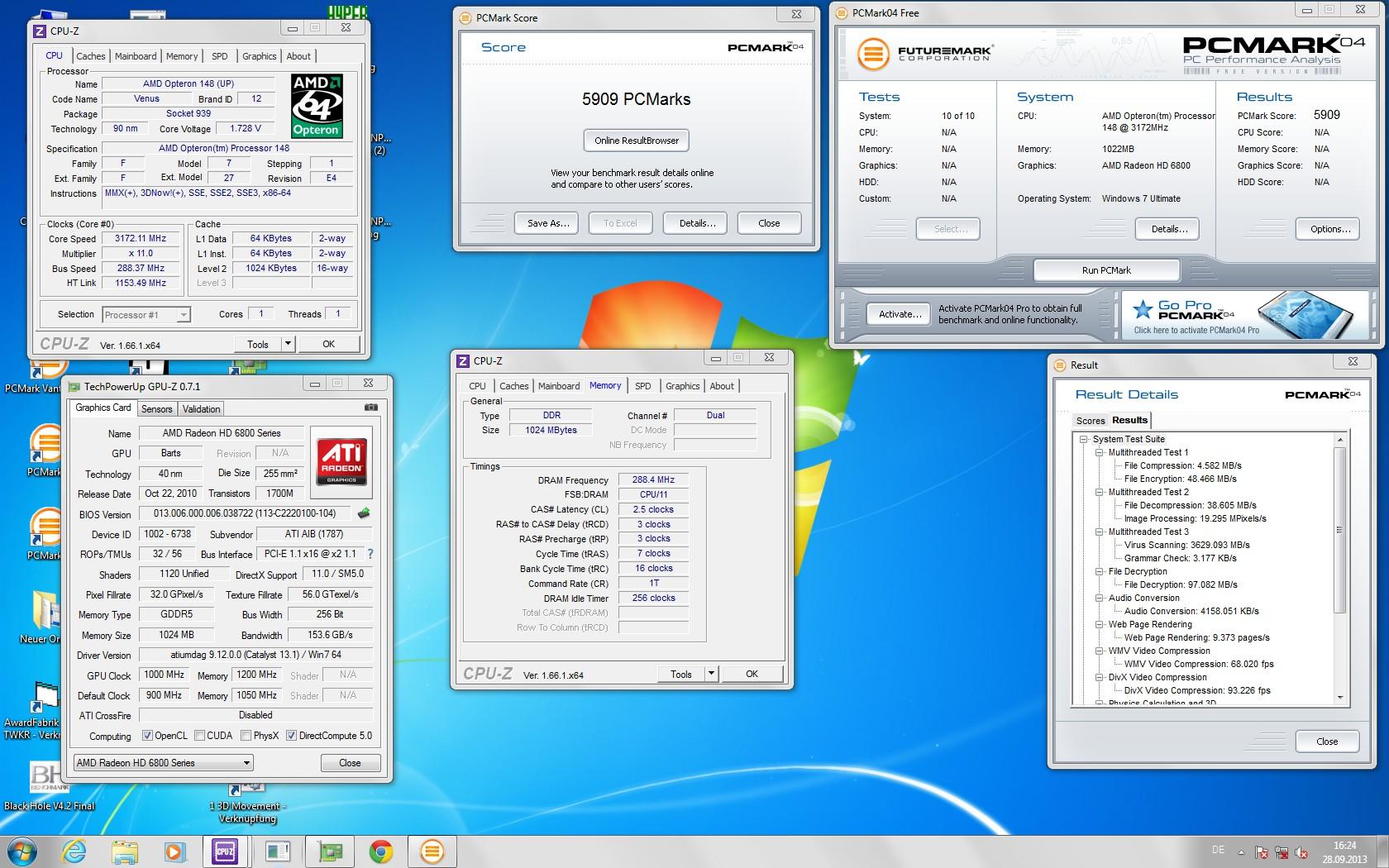The width and height of the screenshot is (1389, 868).
Task: Click the CPU-Z title bar icon of the Memory window
Action: (x=463, y=361)
